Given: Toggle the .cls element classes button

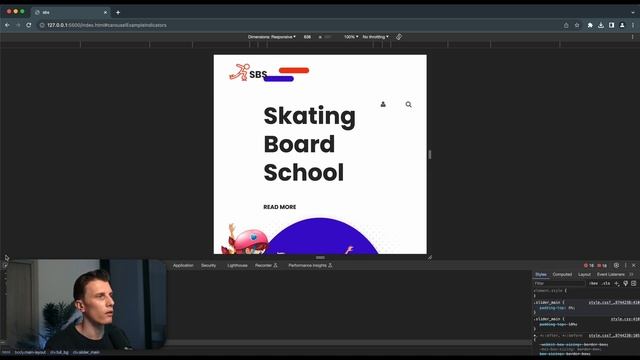Looking at the screenshot, I should pyautogui.click(x=606, y=283).
